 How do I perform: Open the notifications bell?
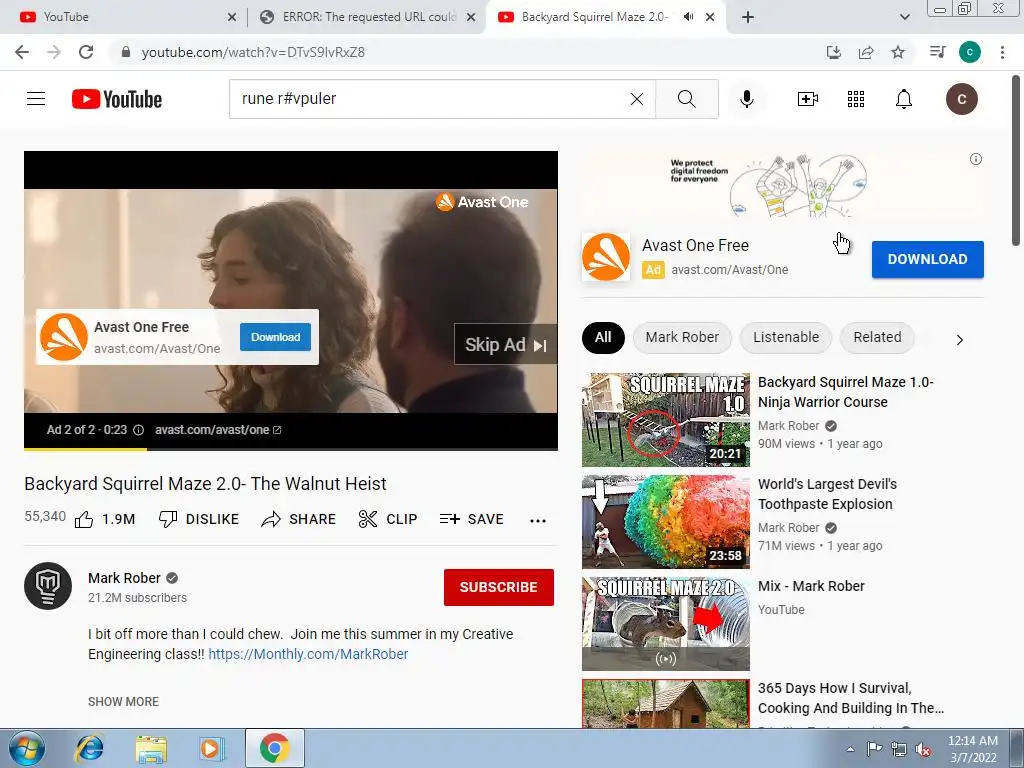coord(904,99)
